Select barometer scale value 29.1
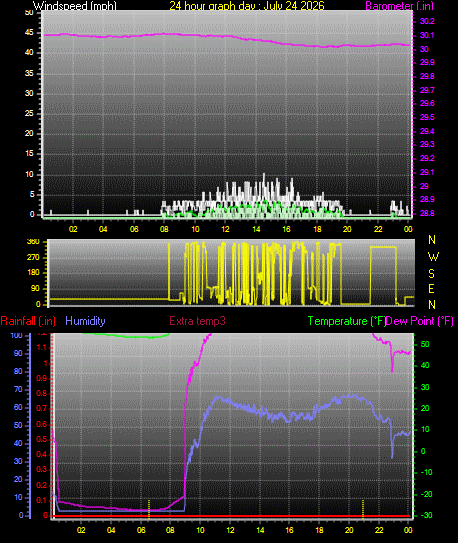Viewport: 458px width, 543px height. [x=427, y=172]
